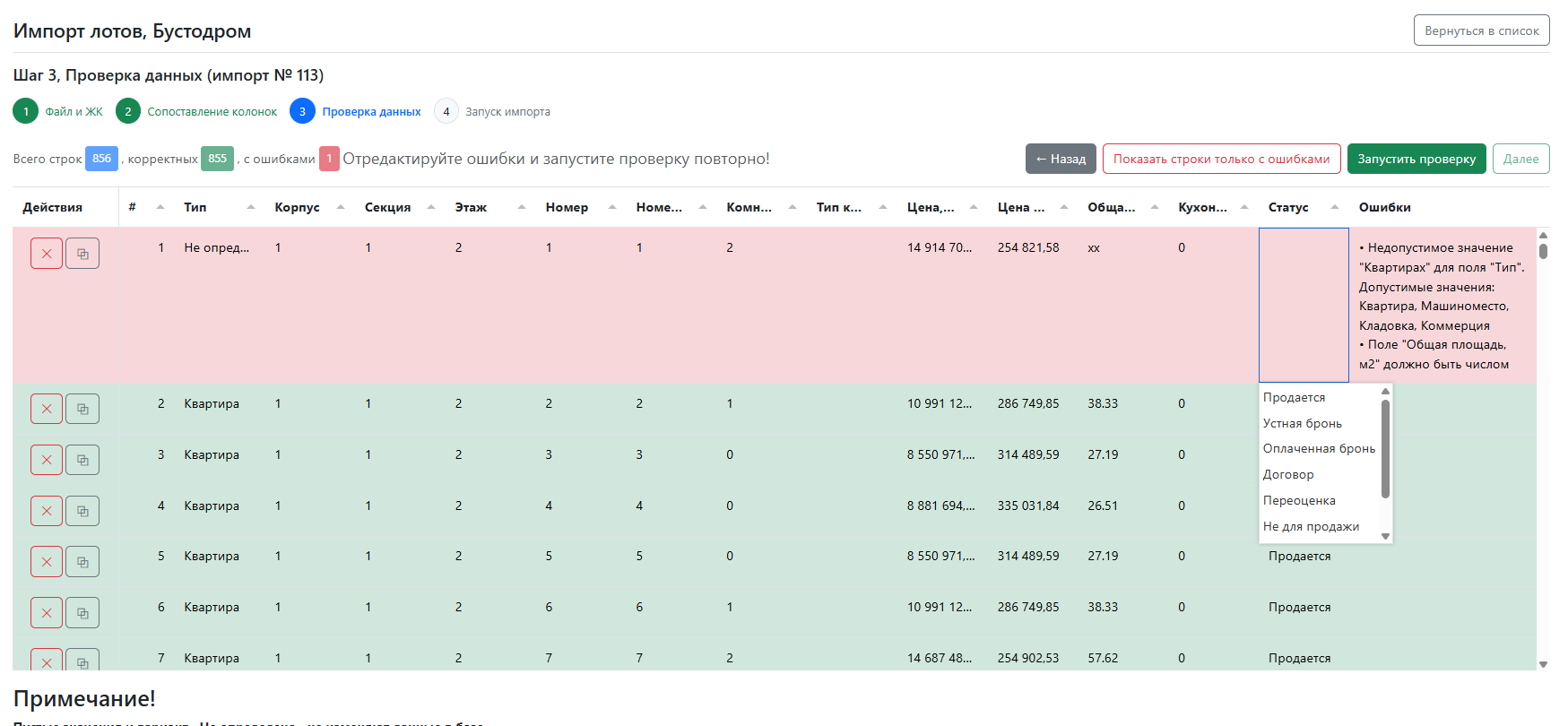1568x726 pixels.
Task: Click the status input cell in row 1
Action: pos(1304,305)
